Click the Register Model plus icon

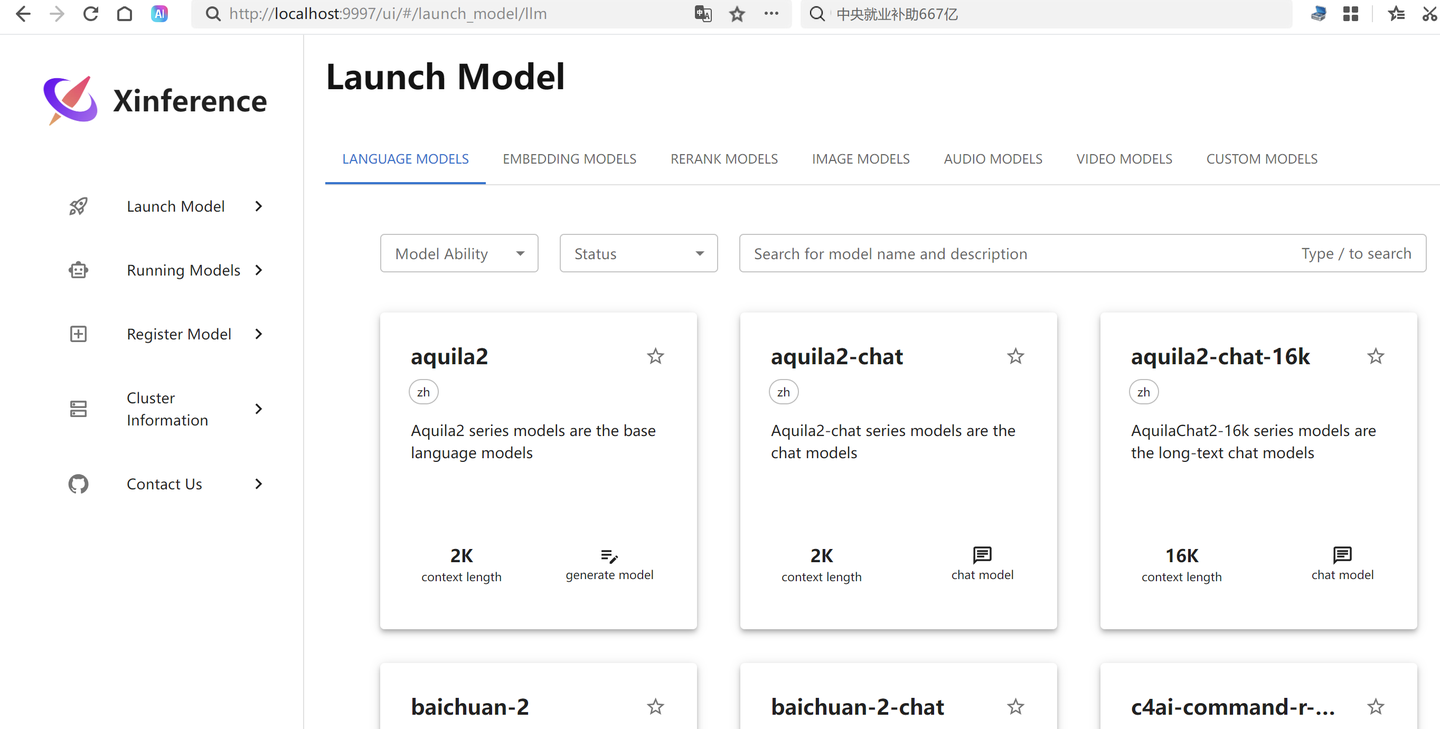[x=78, y=334]
